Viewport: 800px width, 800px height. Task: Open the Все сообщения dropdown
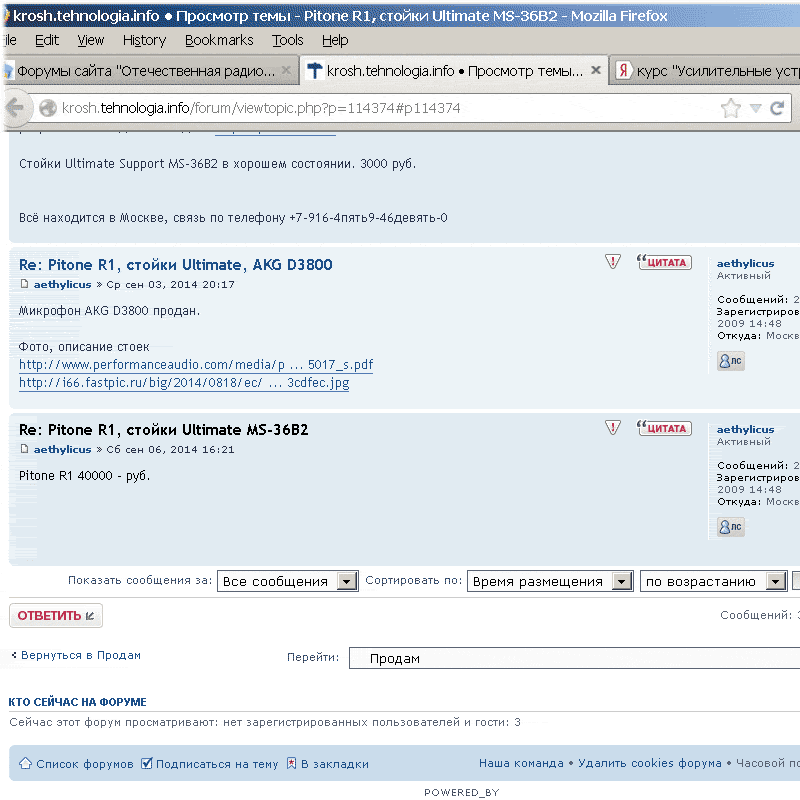pyautogui.click(x=288, y=581)
